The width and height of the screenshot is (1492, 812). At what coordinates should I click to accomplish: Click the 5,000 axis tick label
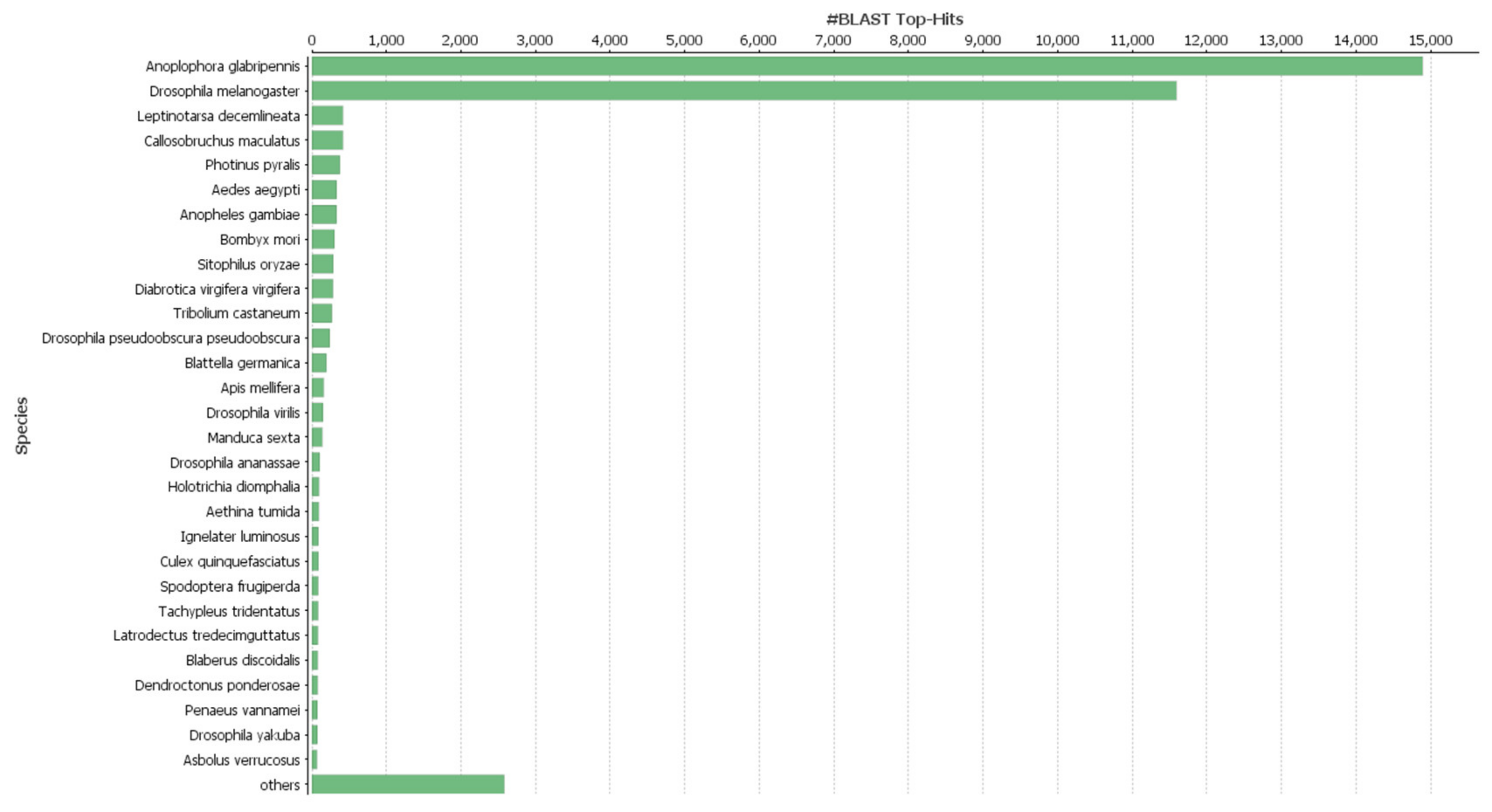point(684,41)
